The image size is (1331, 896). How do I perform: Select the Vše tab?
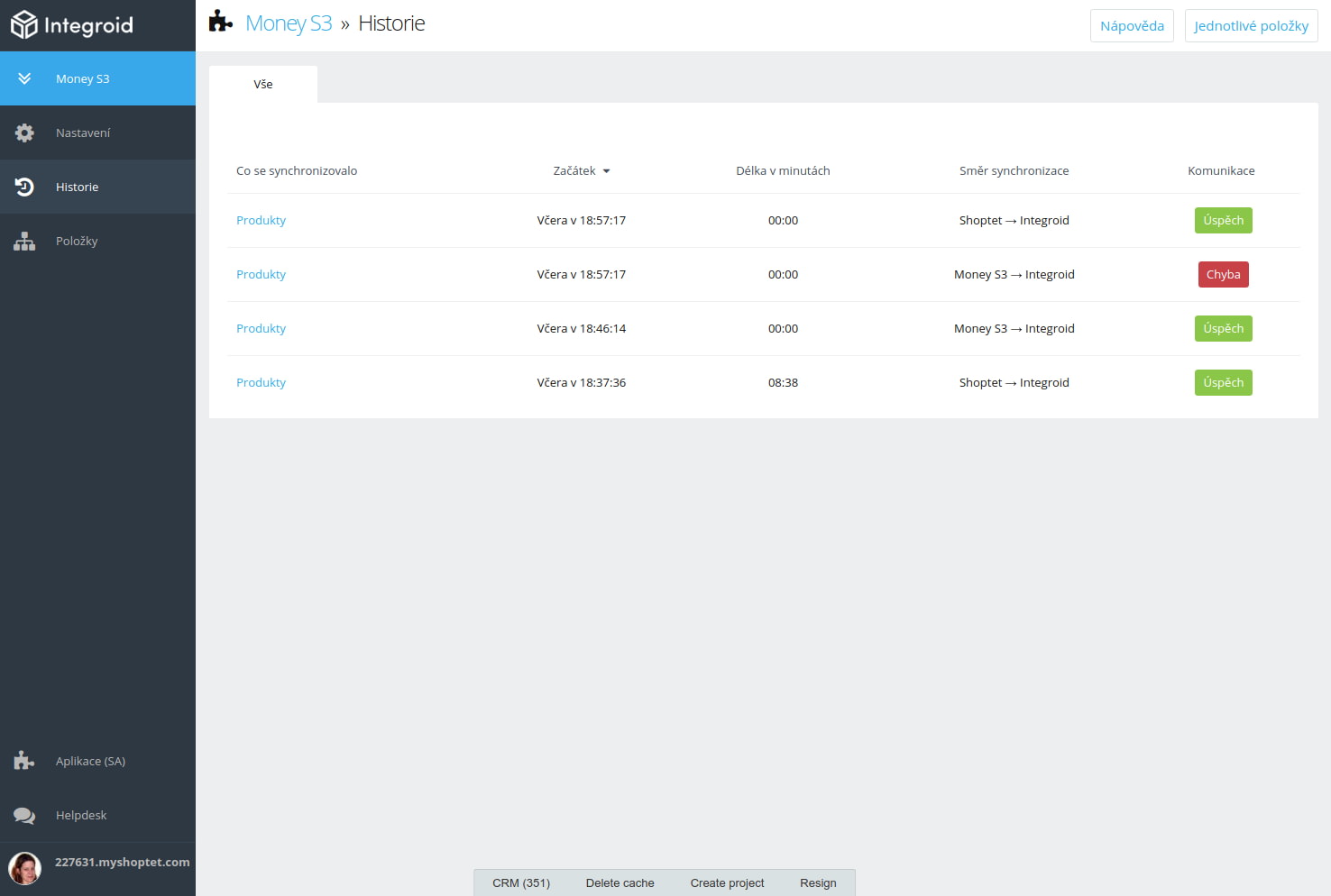coord(263,84)
